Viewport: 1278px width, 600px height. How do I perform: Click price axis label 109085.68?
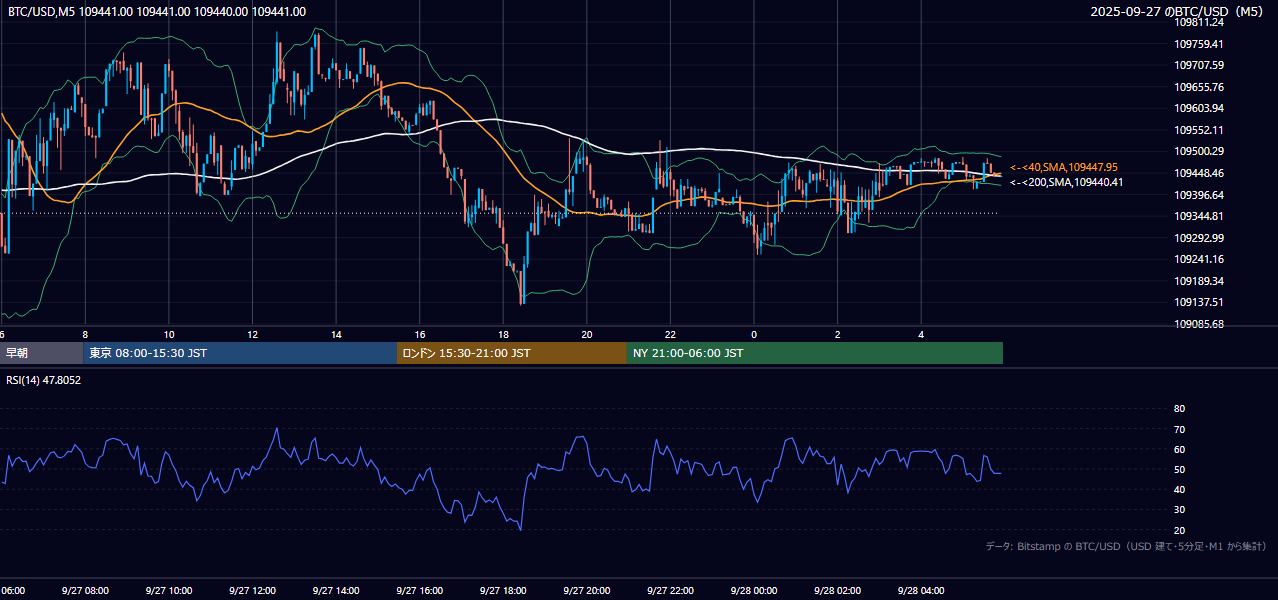click(1199, 324)
